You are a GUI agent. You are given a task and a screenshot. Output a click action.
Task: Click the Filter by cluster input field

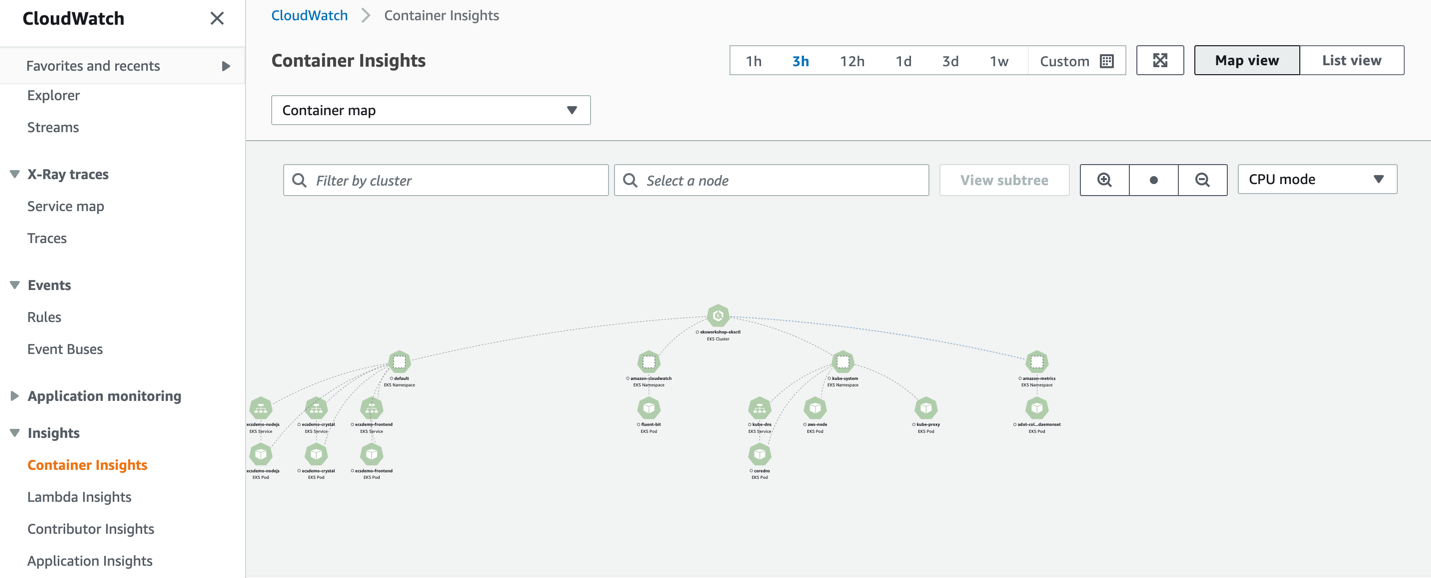445,180
